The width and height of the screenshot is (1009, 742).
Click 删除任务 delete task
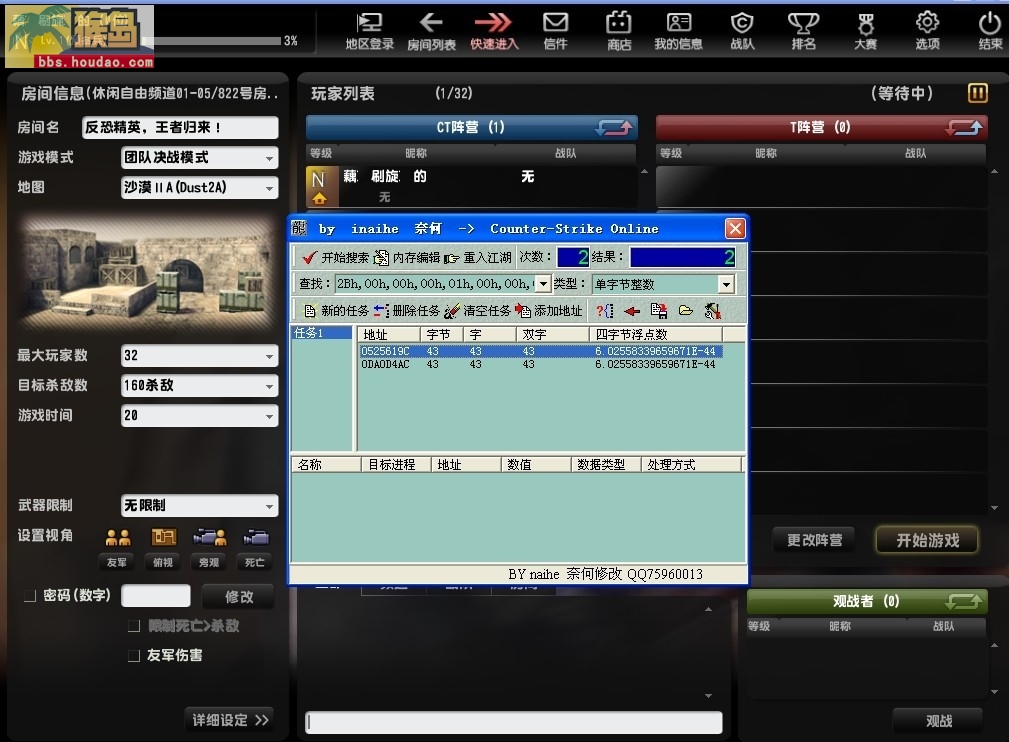406,311
